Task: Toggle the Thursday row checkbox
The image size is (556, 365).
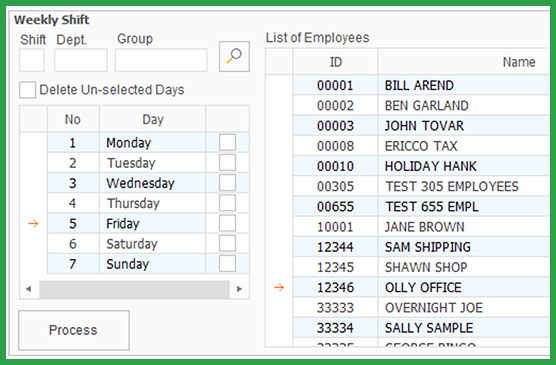Action: (227, 203)
